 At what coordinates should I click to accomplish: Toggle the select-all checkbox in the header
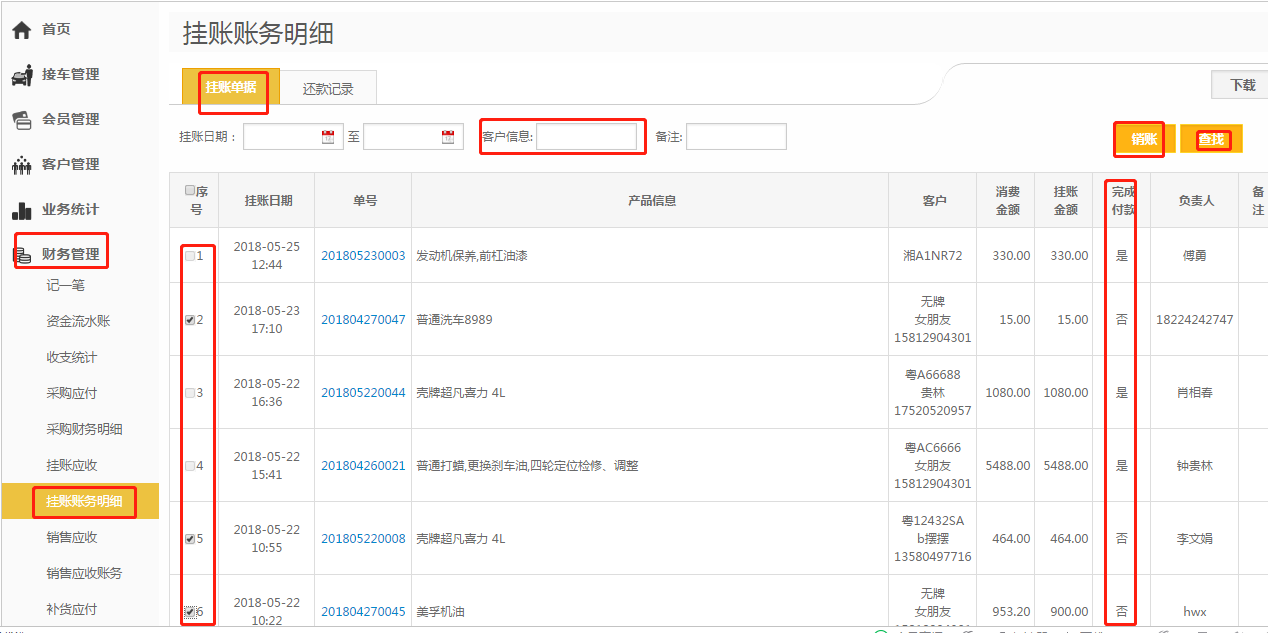pos(190,190)
